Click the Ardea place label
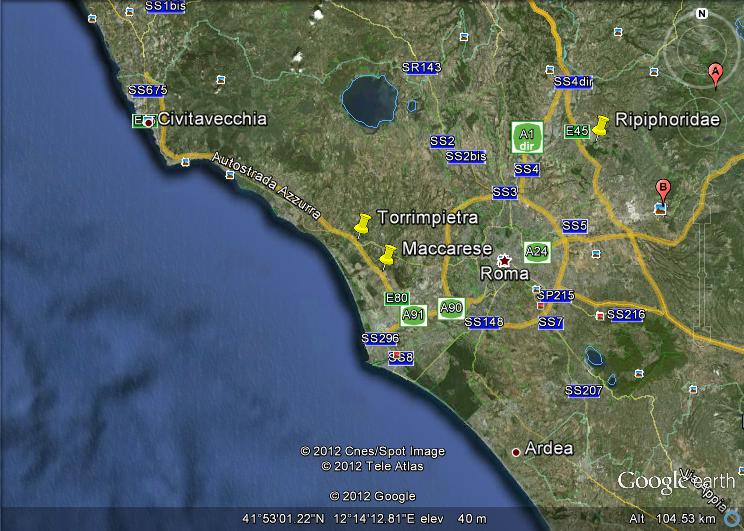Viewport: 744px width, 531px height. click(549, 448)
